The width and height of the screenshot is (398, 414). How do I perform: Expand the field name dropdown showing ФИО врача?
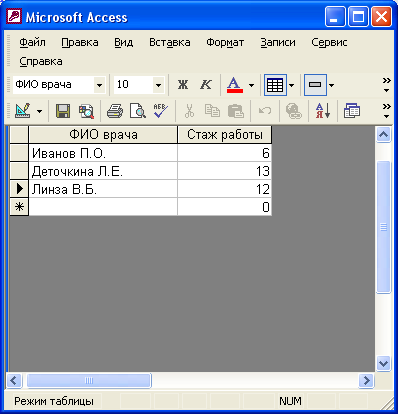pos(99,85)
